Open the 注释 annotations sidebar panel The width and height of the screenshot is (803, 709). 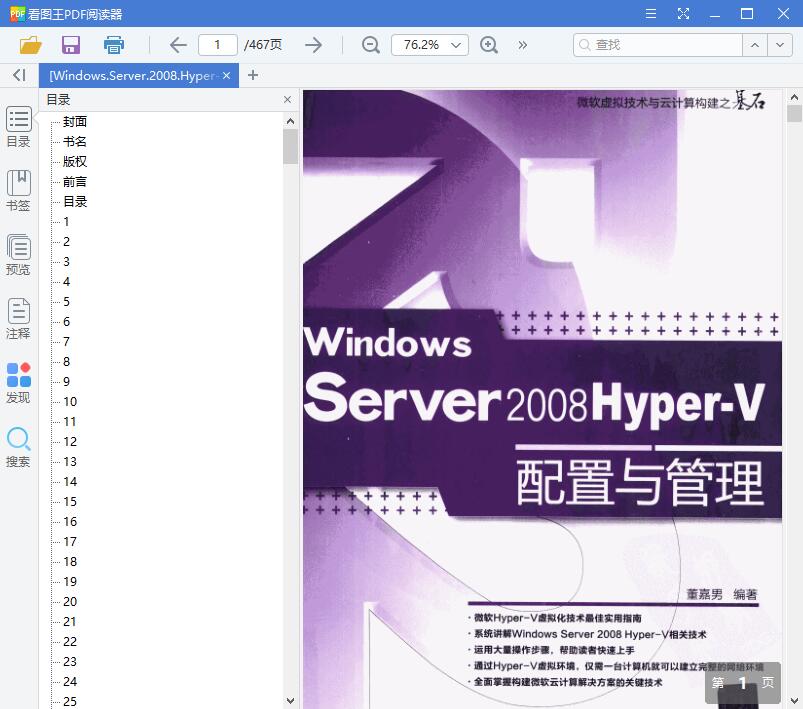pyautogui.click(x=18, y=319)
